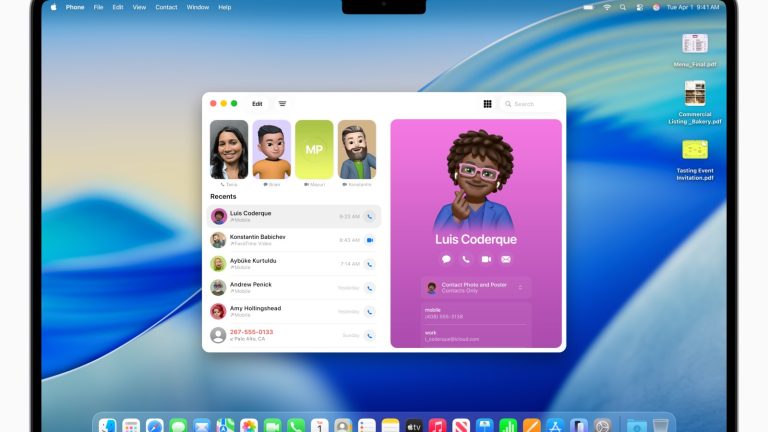Select Commercial Listing_Bakery.pdf on the desktop
The width and height of the screenshot is (768, 432).
[695, 102]
